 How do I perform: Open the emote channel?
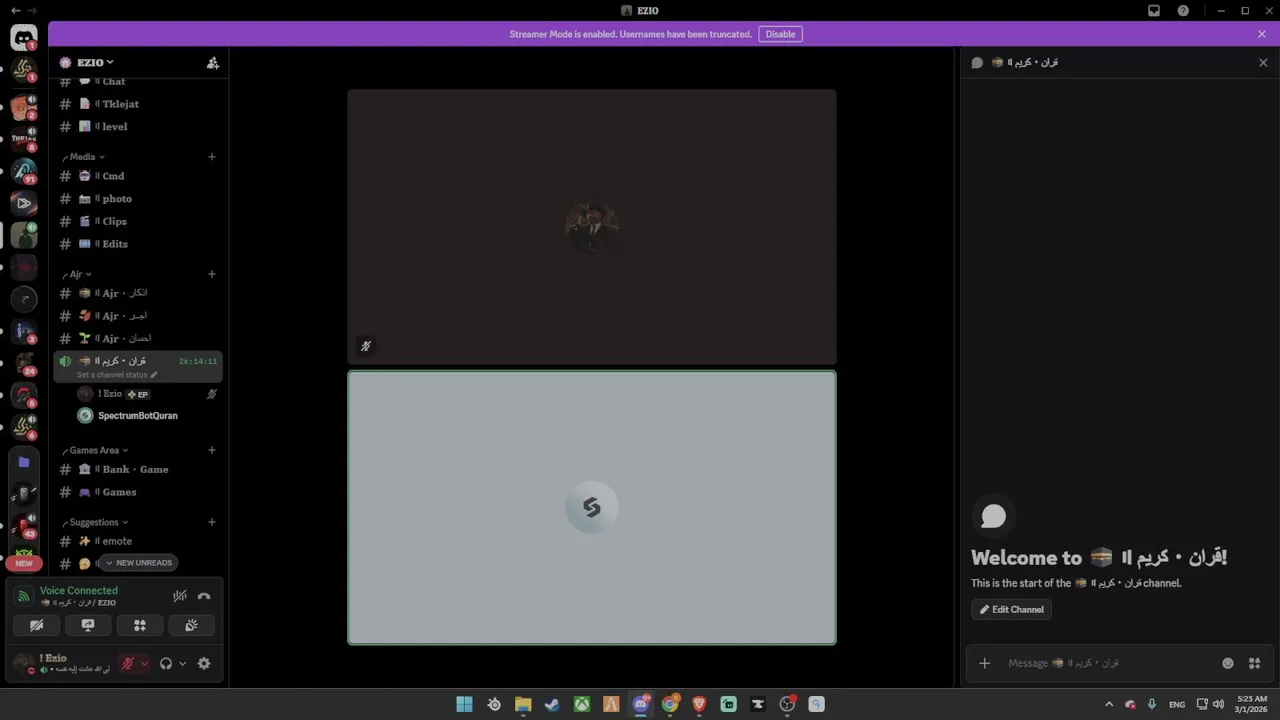pos(138,541)
